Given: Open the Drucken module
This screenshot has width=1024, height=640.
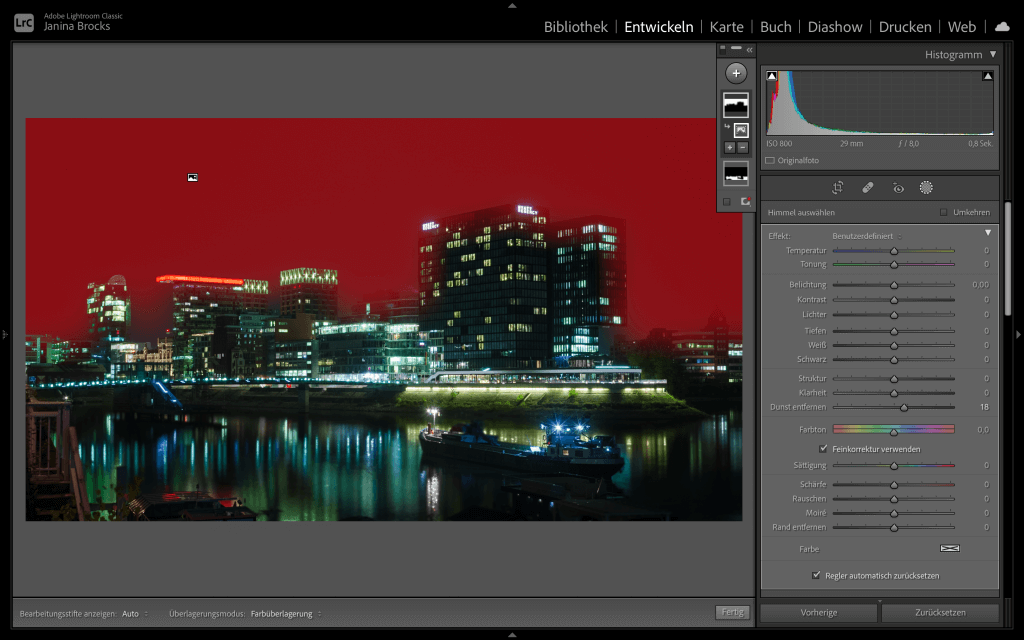Looking at the screenshot, I should [x=904, y=27].
